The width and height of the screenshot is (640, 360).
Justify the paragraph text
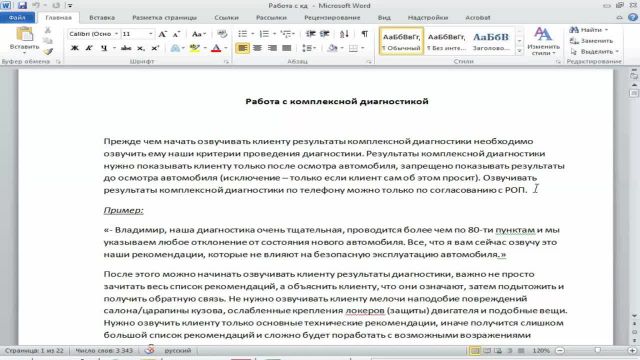(x=287, y=48)
